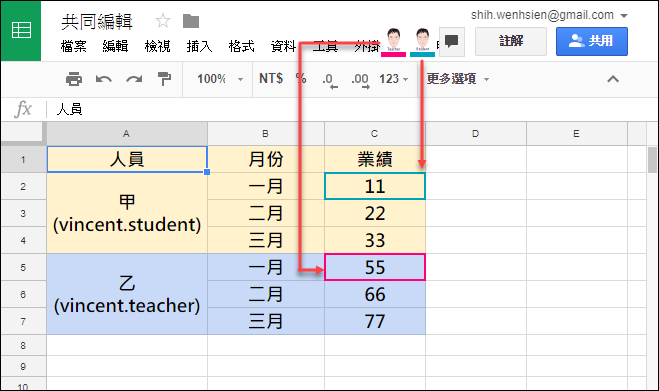Click cell containing 33
The height and width of the screenshot is (391, 659).
tap(374, 240)
